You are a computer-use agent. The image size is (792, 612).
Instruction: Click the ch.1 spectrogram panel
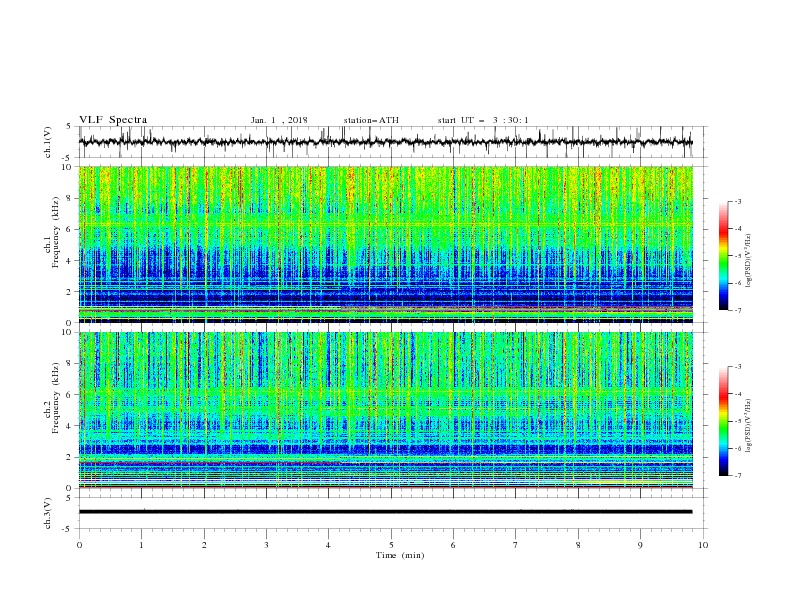tap(385, 244)
